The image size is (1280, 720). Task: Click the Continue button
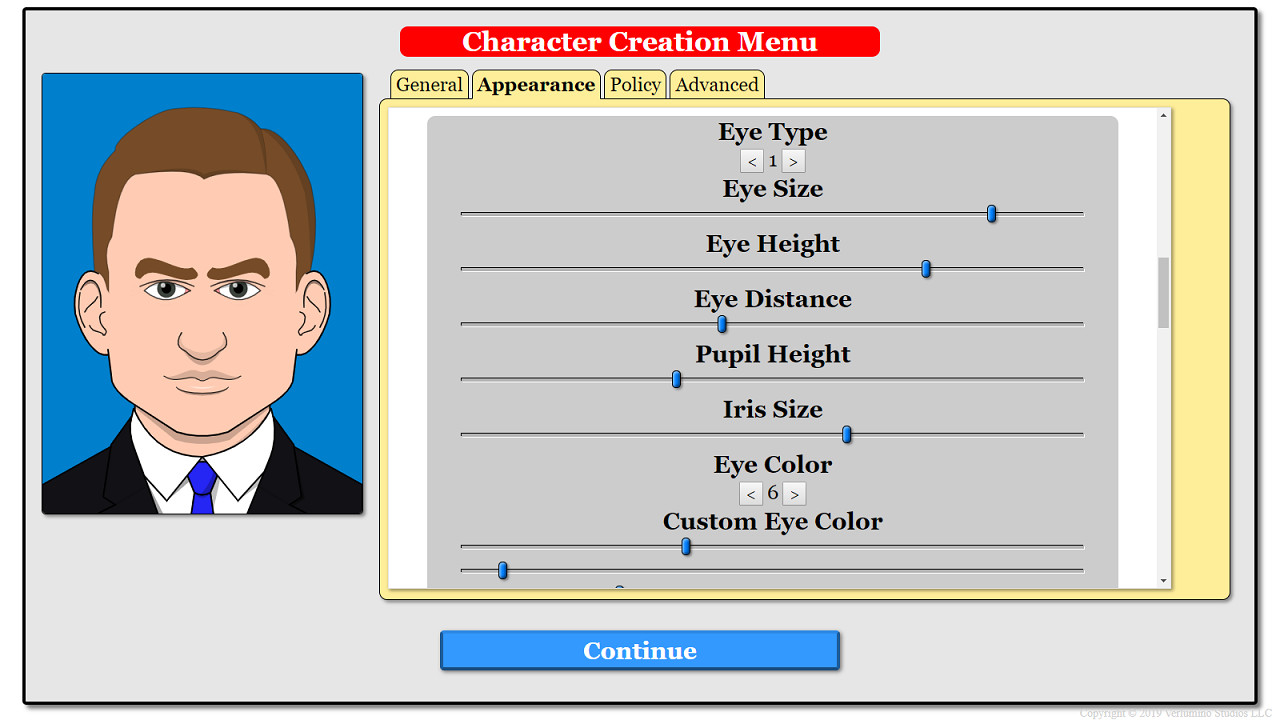click(x=640, y=650)
